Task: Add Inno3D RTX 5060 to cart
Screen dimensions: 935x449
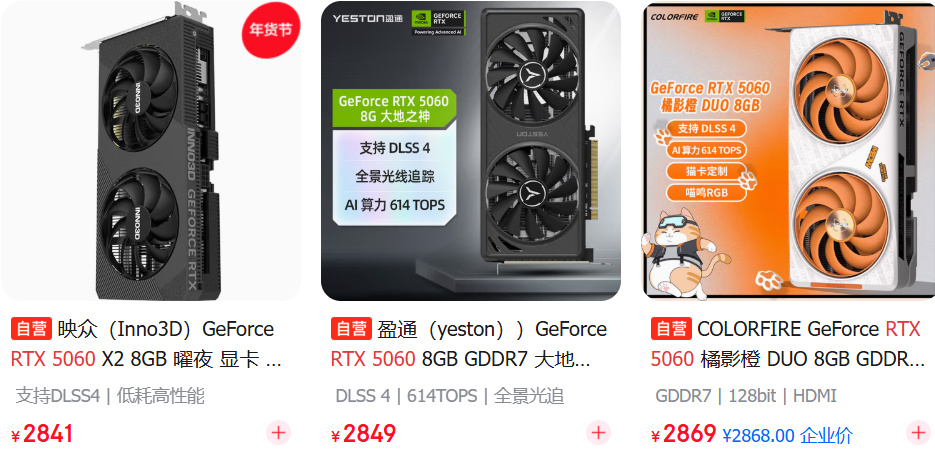Action: [x=278, y=432]
